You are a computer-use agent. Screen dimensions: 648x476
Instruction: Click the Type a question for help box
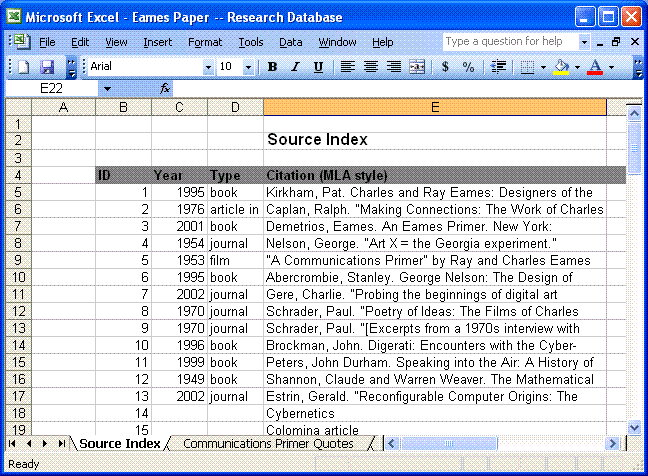point(511,42)
